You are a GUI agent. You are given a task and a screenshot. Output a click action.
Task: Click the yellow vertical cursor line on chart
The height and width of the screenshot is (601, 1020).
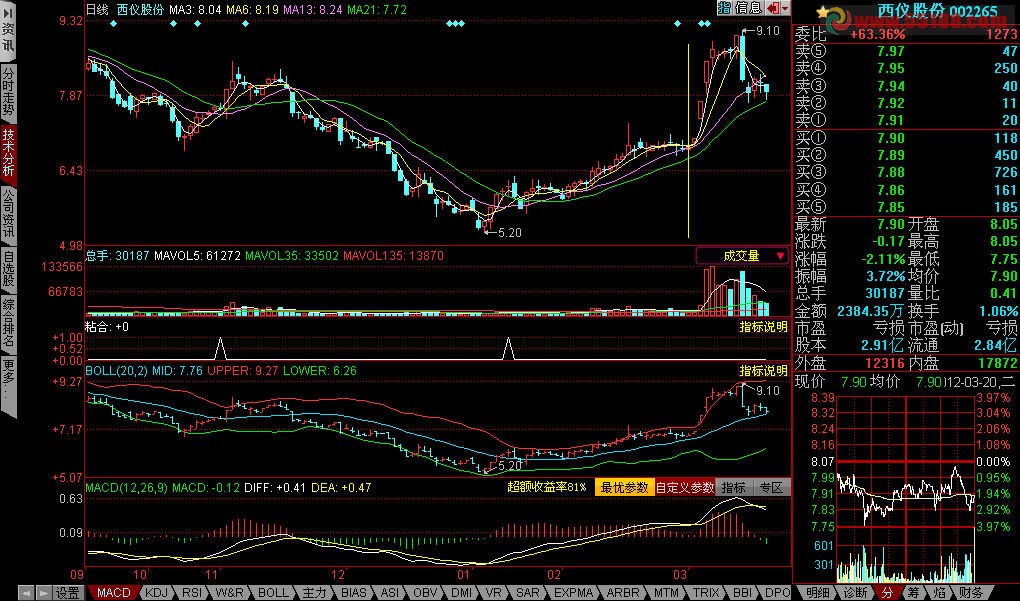click(x=688, y=140)
